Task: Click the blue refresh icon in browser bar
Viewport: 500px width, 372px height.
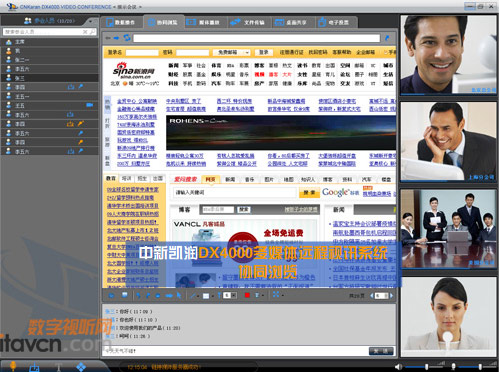Action: tap(127, 38)
